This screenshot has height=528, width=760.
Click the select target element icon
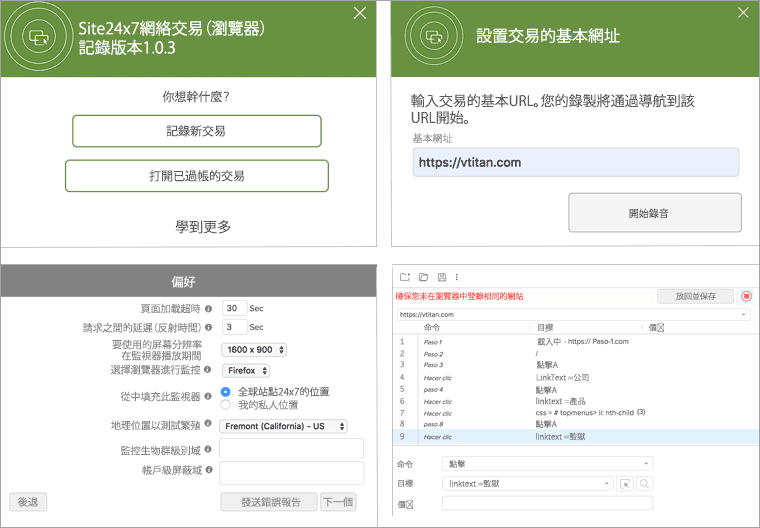click(x=625, y=483)
